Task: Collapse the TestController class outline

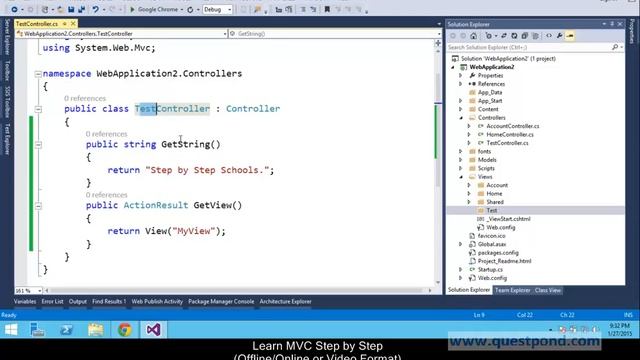Action: (38, 109)
